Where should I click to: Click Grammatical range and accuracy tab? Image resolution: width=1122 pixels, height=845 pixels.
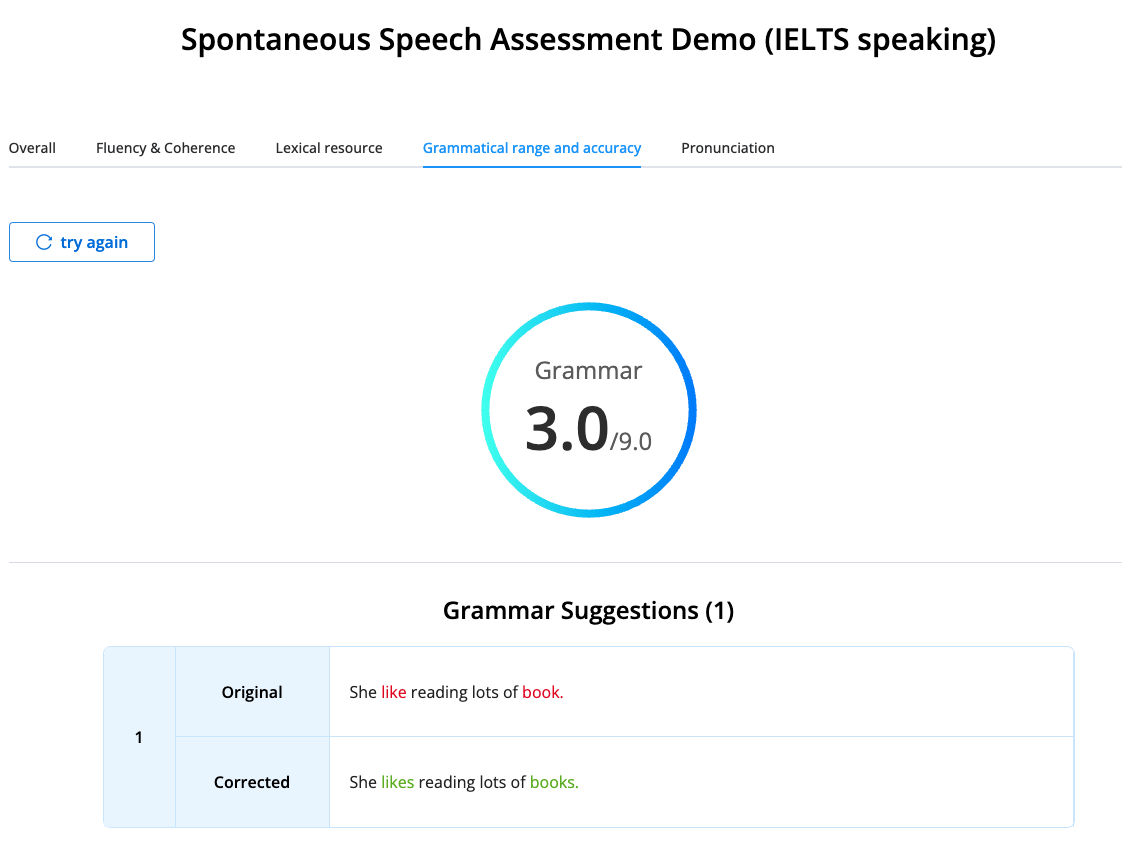pyautogui.click(x=531, y=148)
